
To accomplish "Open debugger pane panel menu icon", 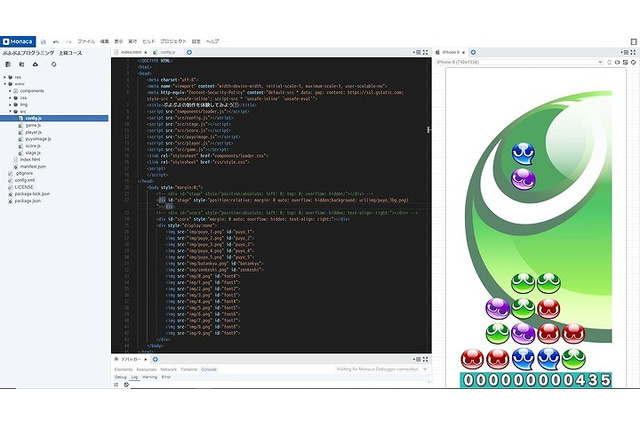I will [x=418, y=359].
